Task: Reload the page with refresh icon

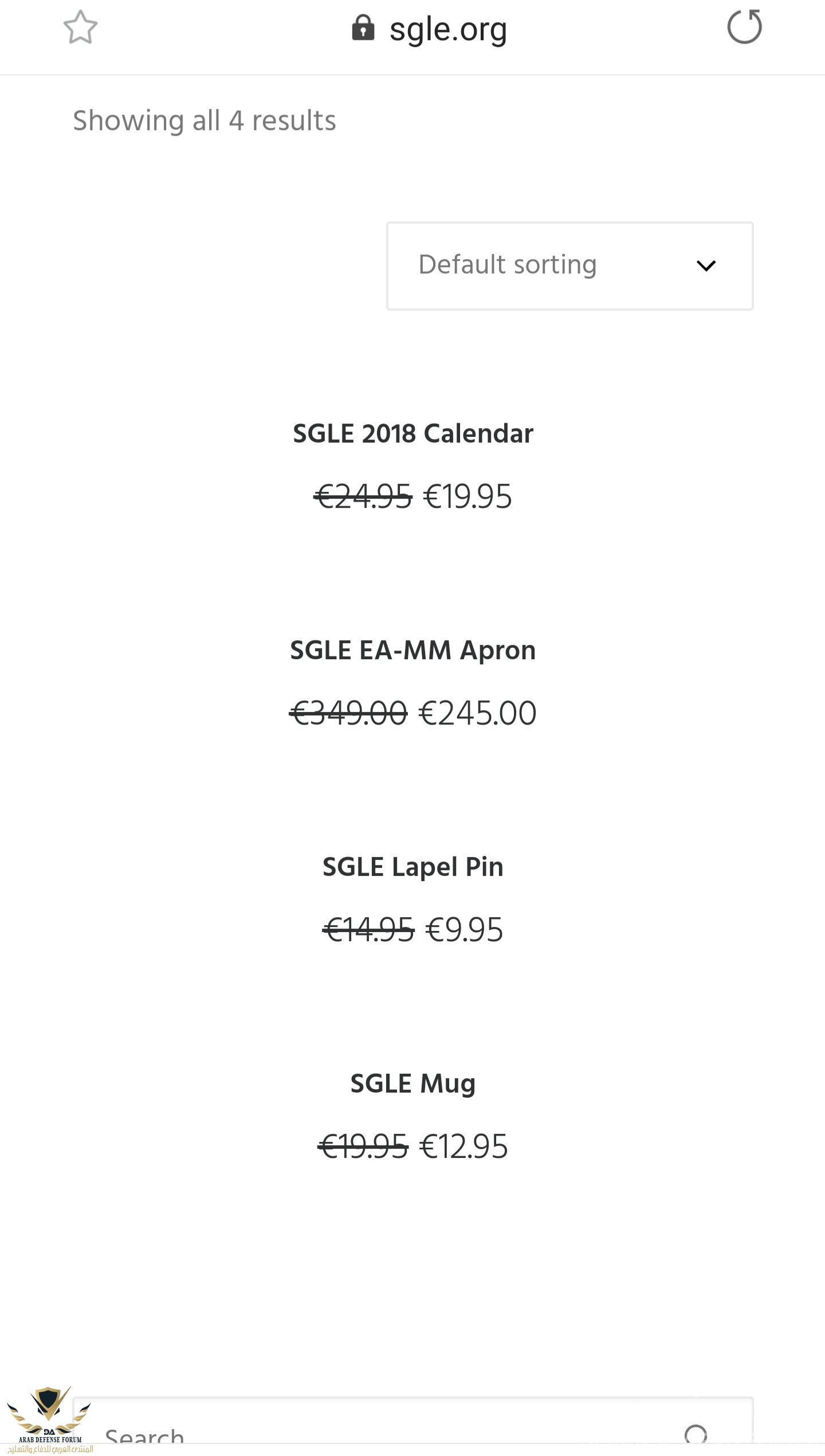Action: click(x=744, y=26)
